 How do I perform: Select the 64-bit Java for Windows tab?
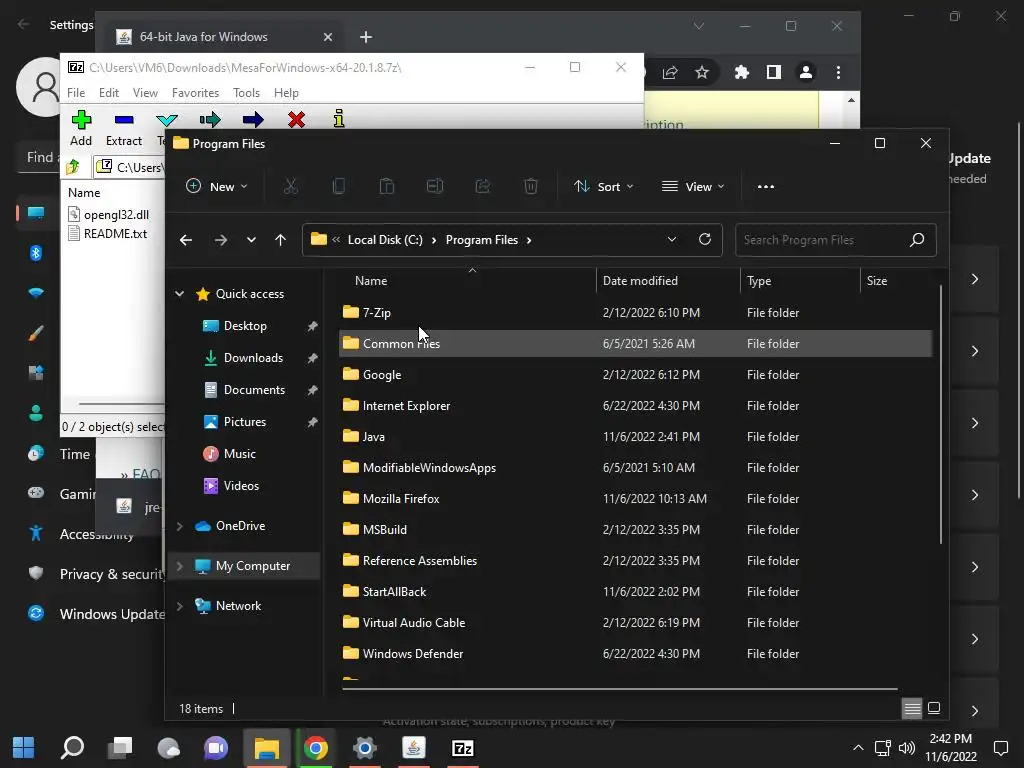pos(224,37)
